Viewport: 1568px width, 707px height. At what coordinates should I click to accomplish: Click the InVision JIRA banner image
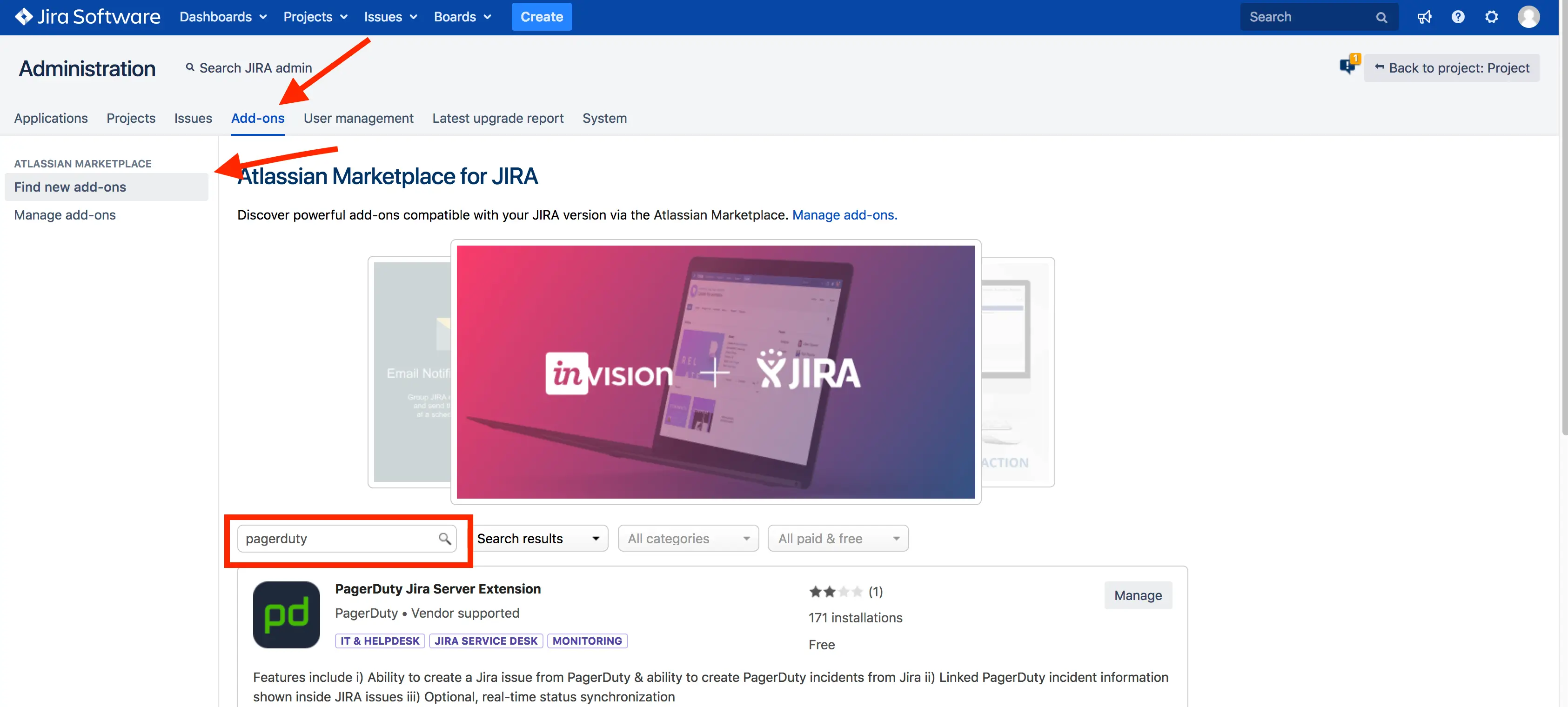(715, 372)
